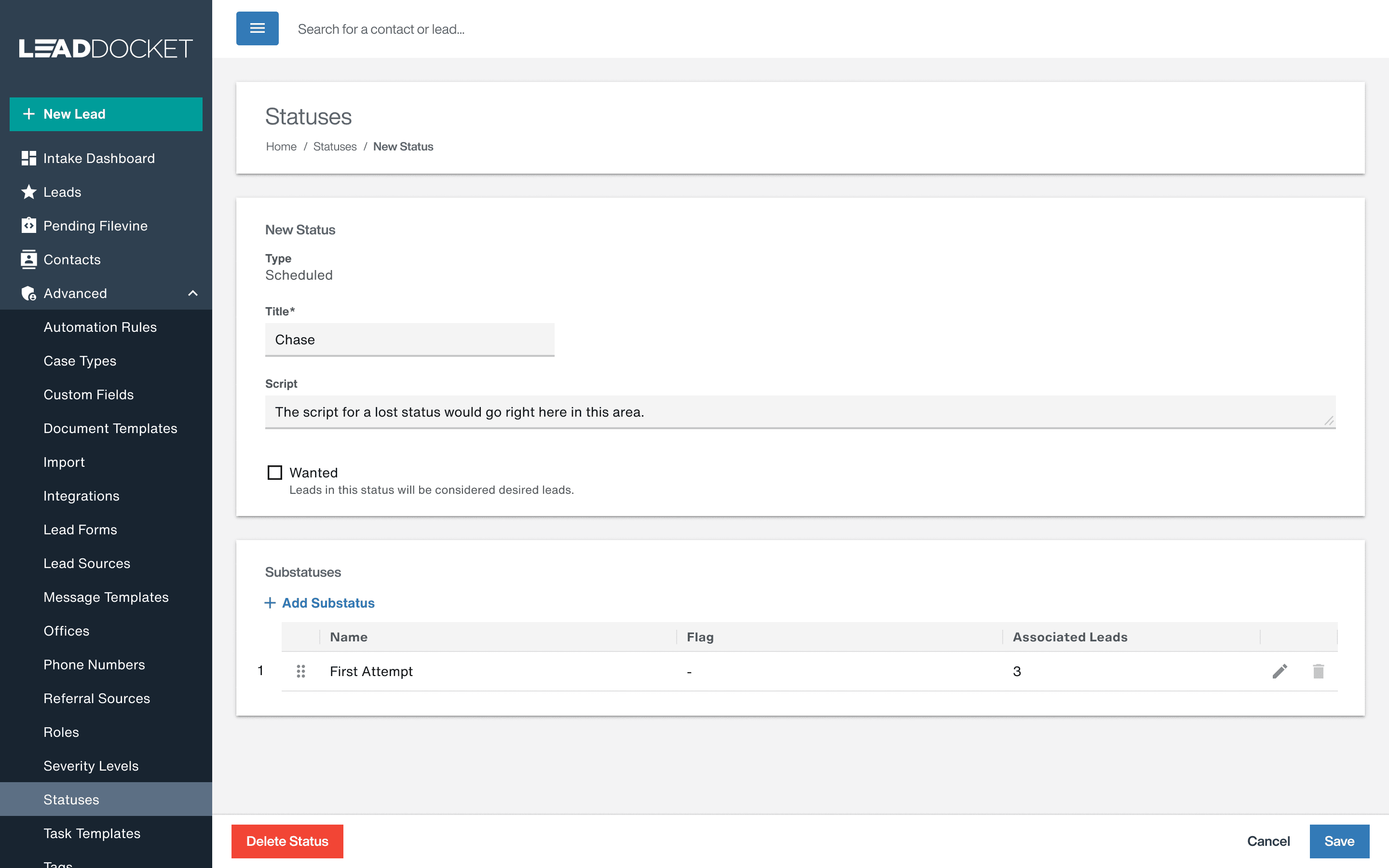Click the pencil edit icon for First Attempt
1389x868 pixels.
tap(1280, 670)
